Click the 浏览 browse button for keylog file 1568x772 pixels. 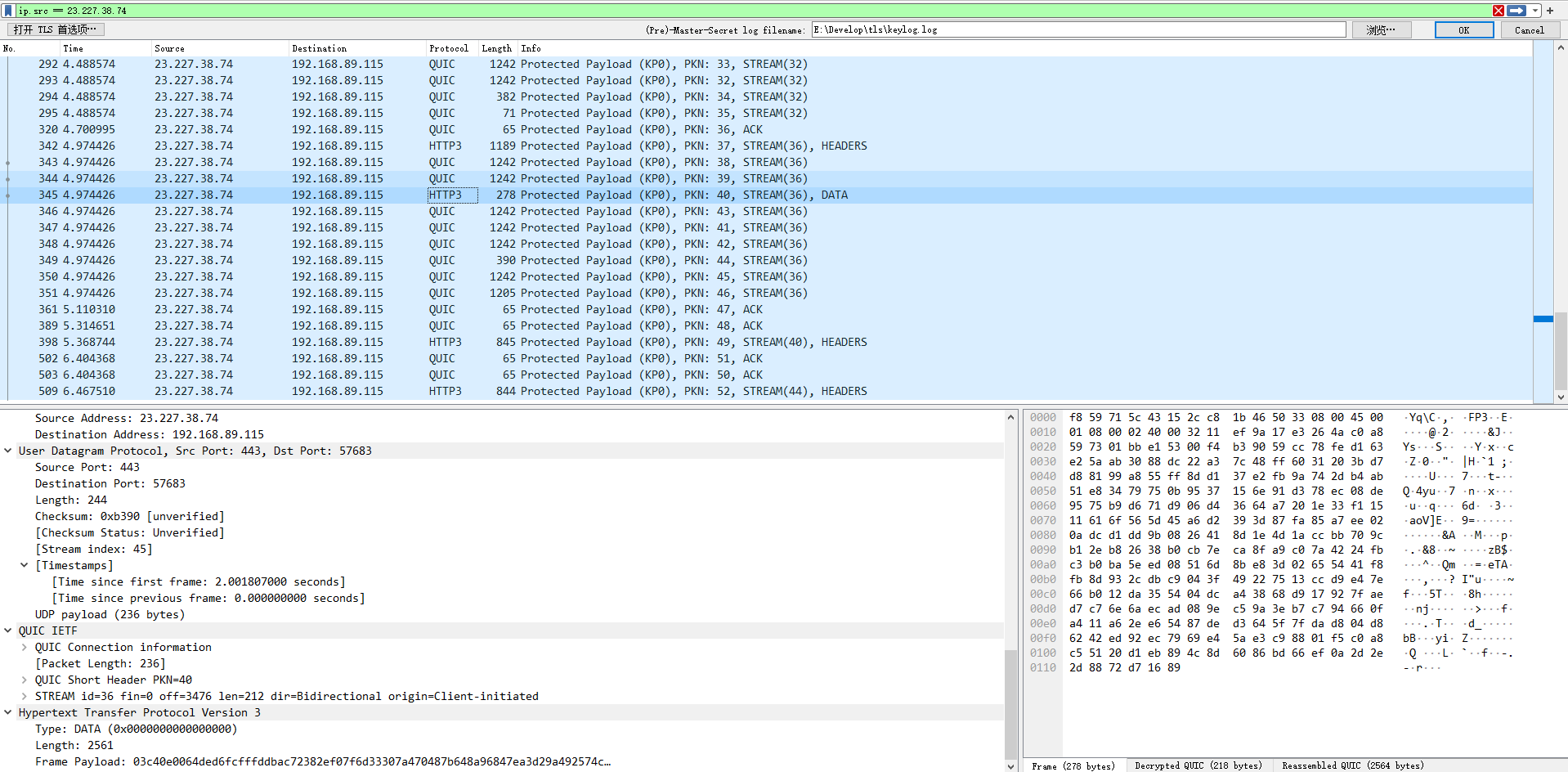click(x=1381, y=30)
